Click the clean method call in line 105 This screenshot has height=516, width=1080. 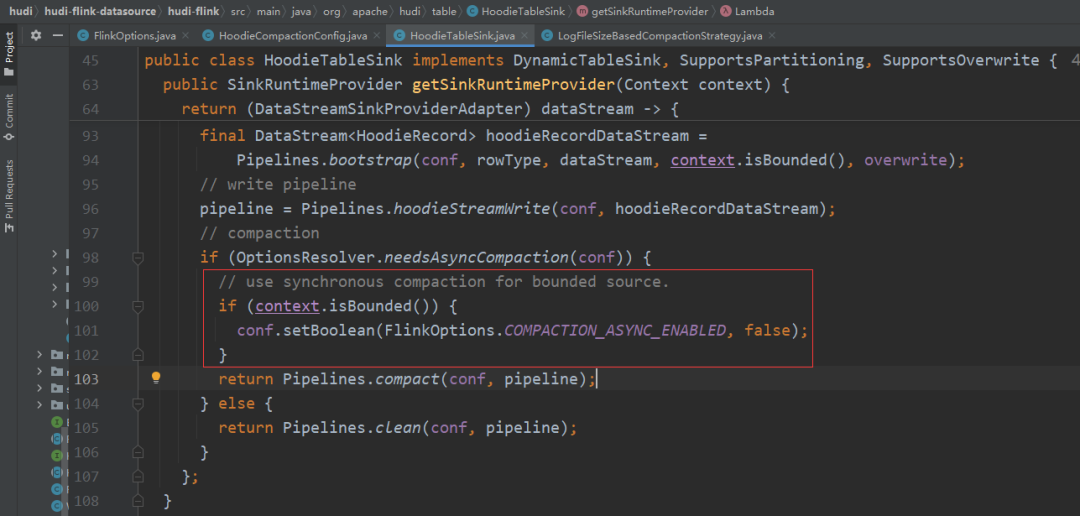(398, 428)
